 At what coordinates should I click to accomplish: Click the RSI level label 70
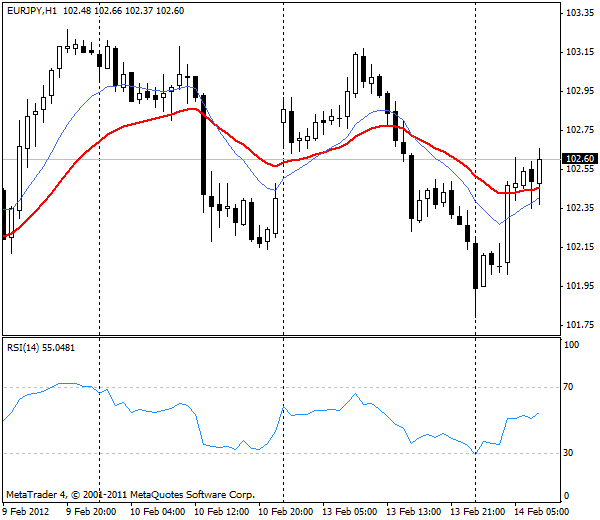coord(568,387)
